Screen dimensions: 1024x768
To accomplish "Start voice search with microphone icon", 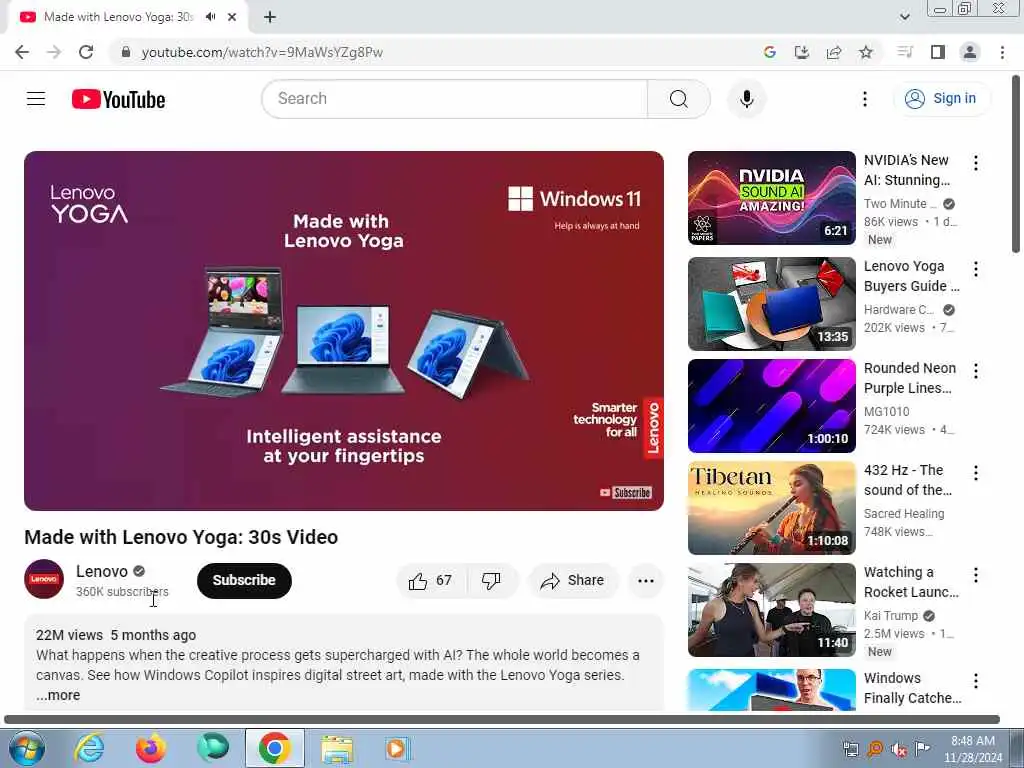I will [x=746, y=99].
